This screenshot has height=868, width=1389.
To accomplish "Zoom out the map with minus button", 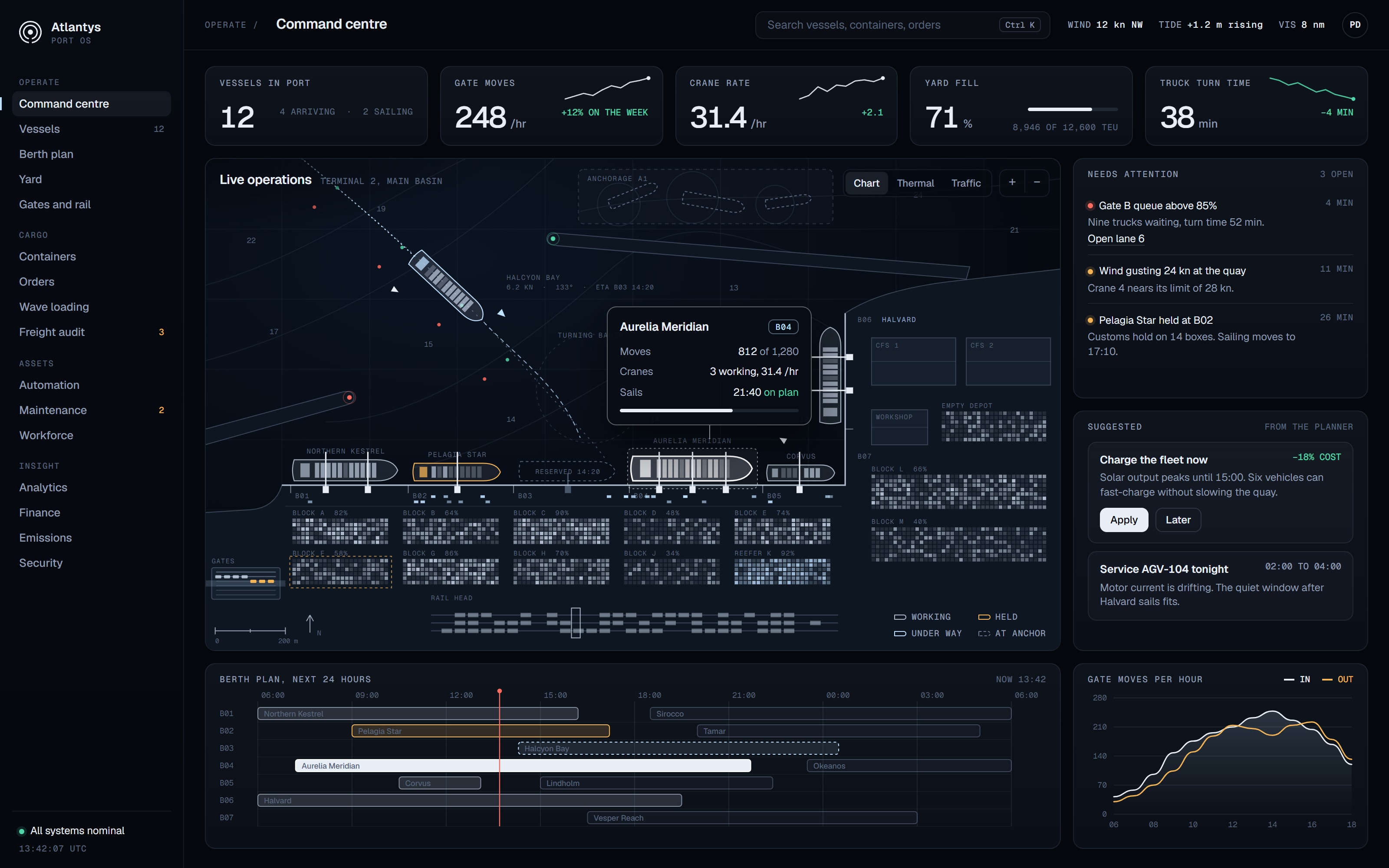I will [x=1037, y=183].
